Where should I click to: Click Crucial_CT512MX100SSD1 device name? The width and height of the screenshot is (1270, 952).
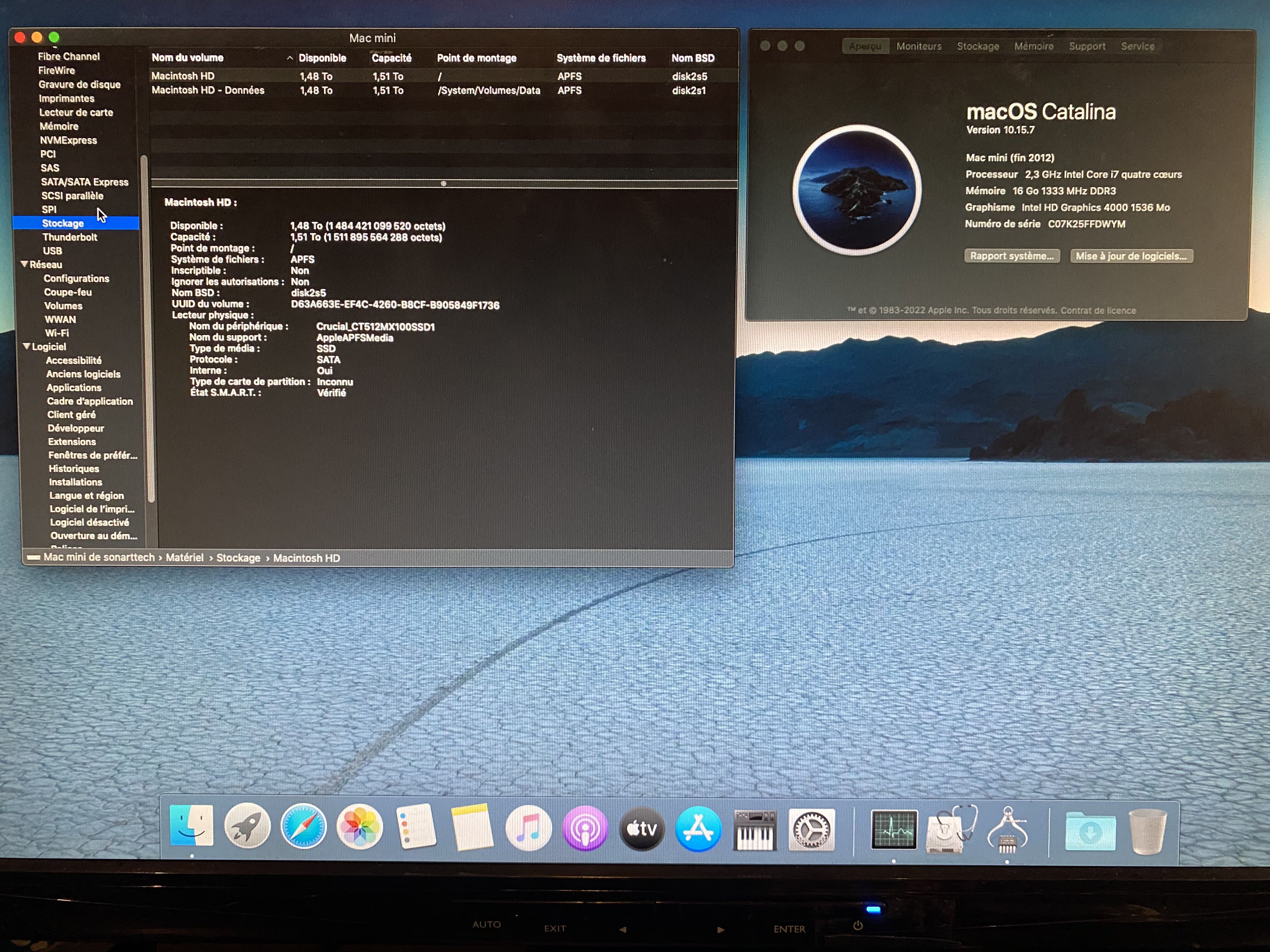click(x=375, y=326)
